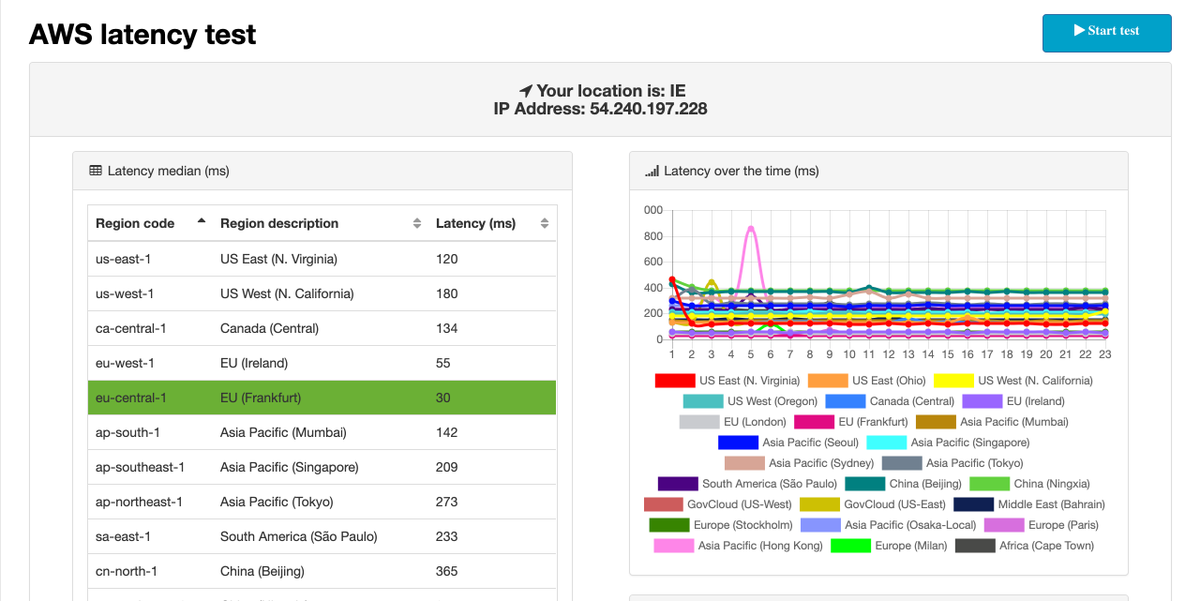
Task: Click the IP Address 54.240.197.228 text
Action: point(600,109)
